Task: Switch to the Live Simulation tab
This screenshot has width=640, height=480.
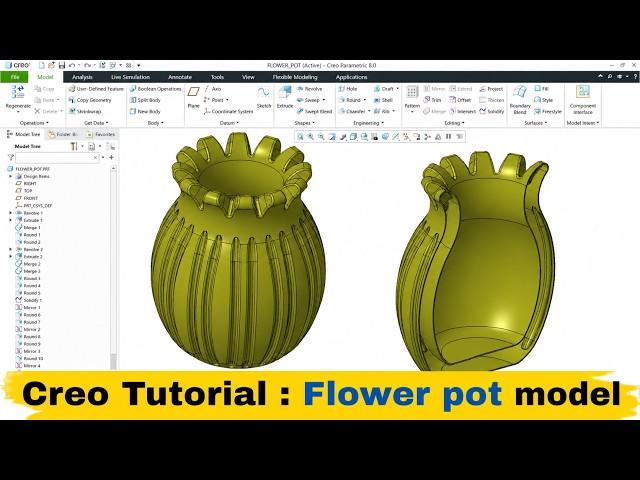Action: tap(130, 77)
